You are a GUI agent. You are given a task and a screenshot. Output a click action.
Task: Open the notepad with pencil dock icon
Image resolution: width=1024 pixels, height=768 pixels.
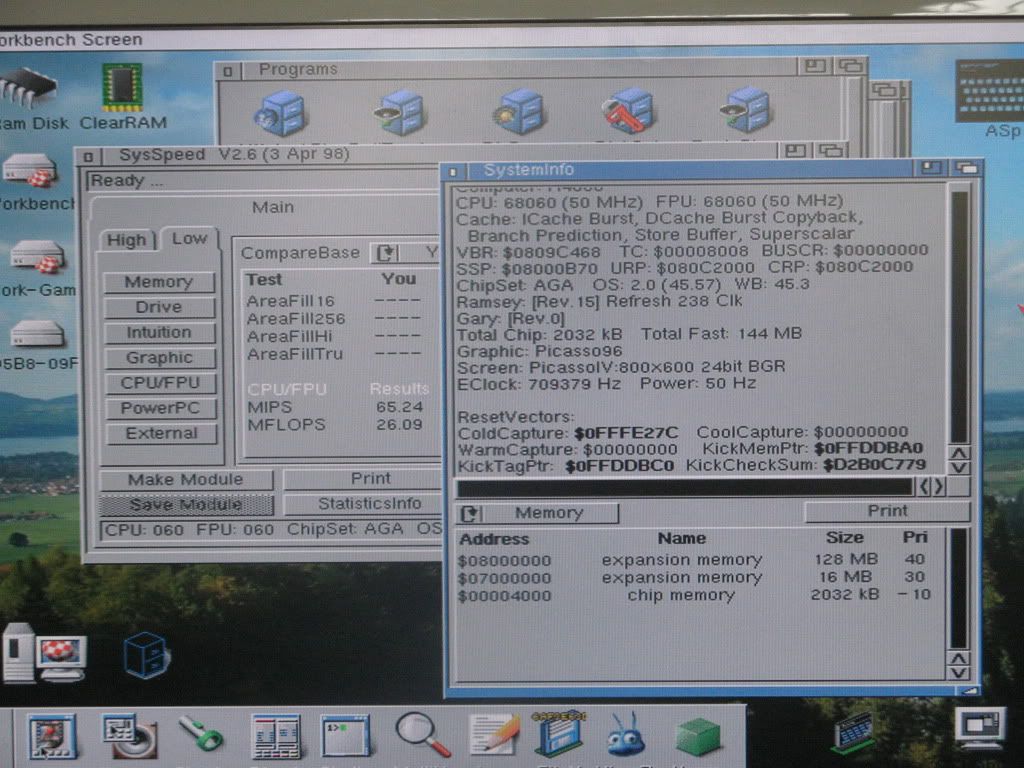(494, 735)
